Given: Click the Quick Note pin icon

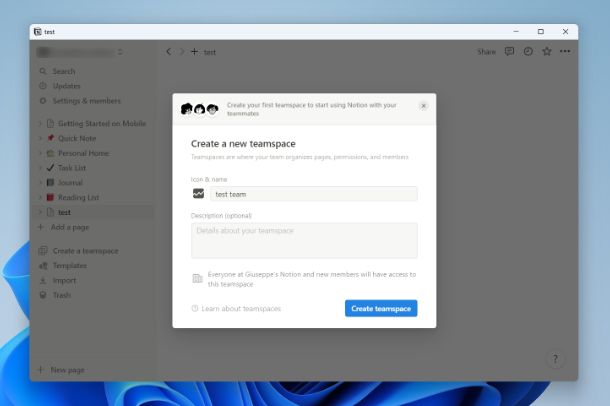Looking at the screenshot, I should click(50, 138).
